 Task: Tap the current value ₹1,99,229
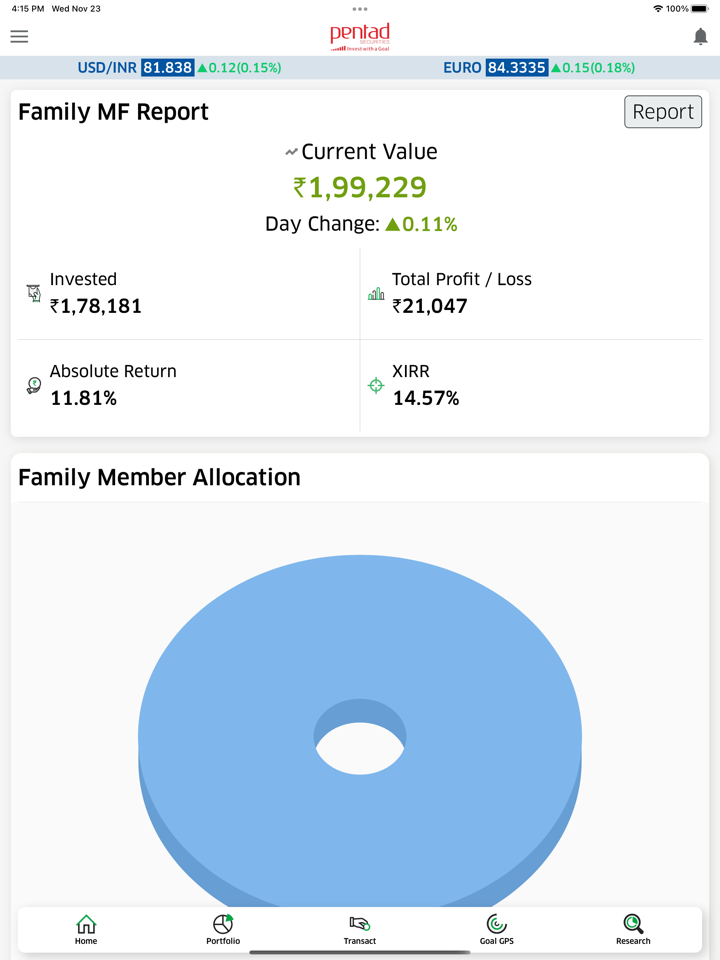[x=360, y=187]
